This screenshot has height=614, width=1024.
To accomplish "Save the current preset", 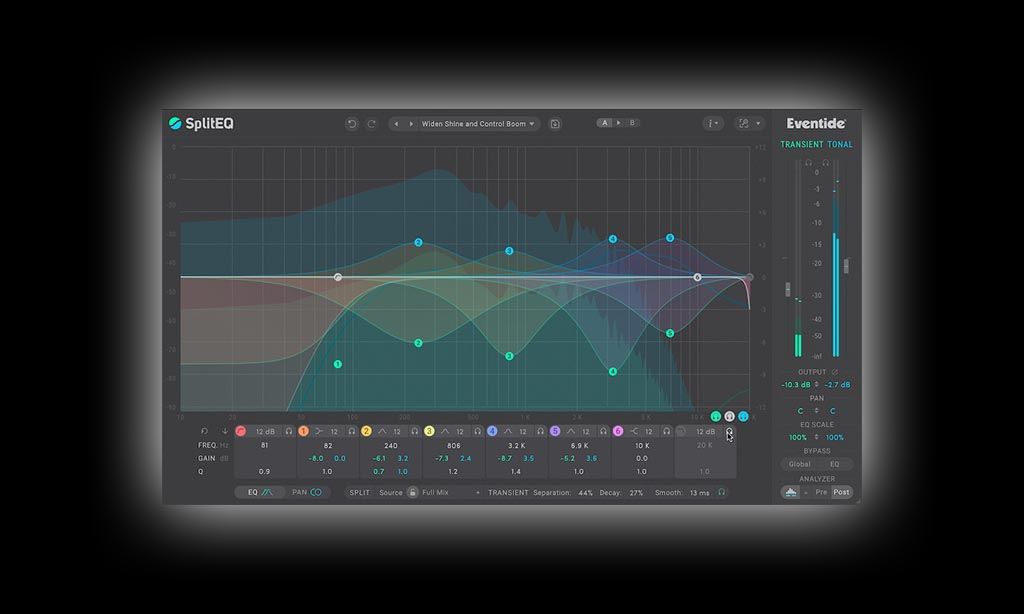I will click(554, 123).
